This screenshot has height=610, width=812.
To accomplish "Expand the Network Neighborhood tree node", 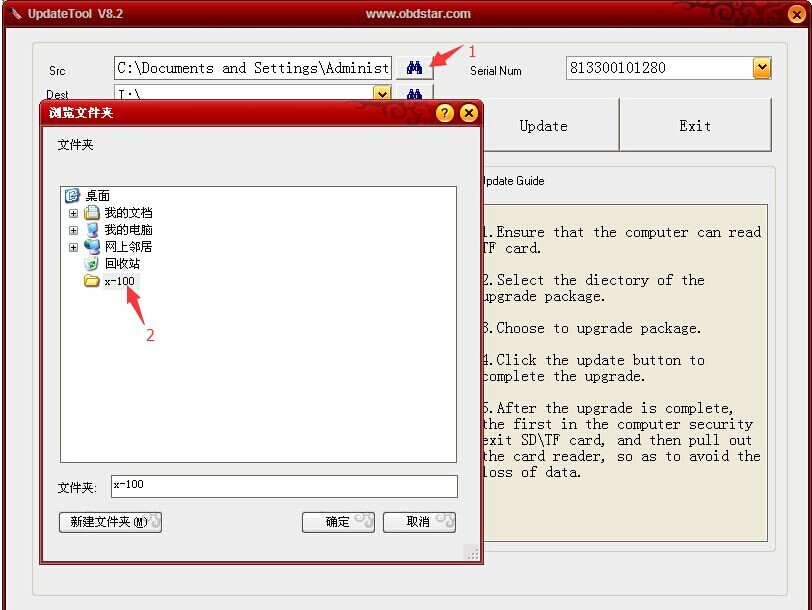I will [73, 247].
